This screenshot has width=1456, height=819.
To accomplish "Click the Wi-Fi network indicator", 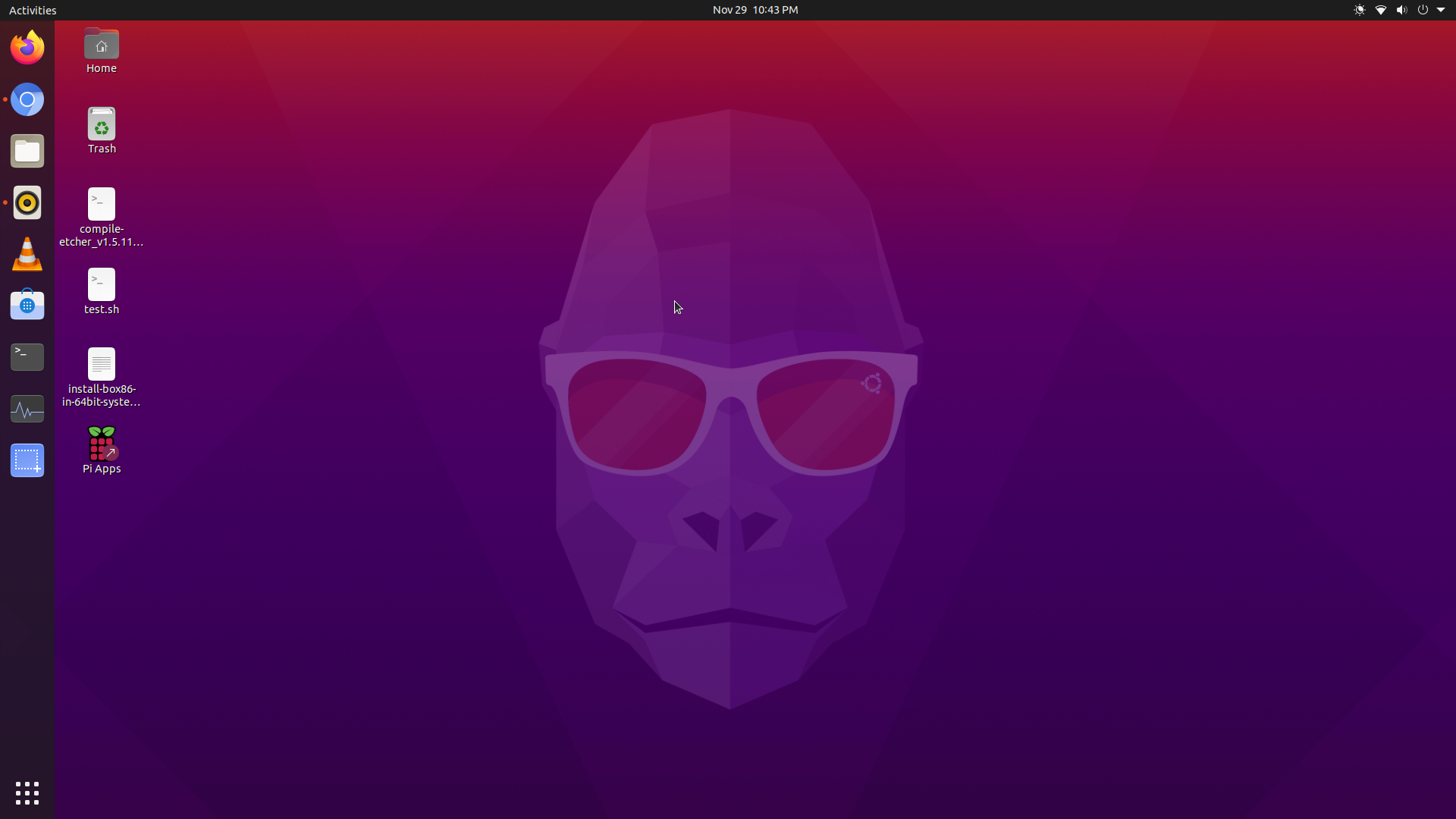I will click(1381, 10).
